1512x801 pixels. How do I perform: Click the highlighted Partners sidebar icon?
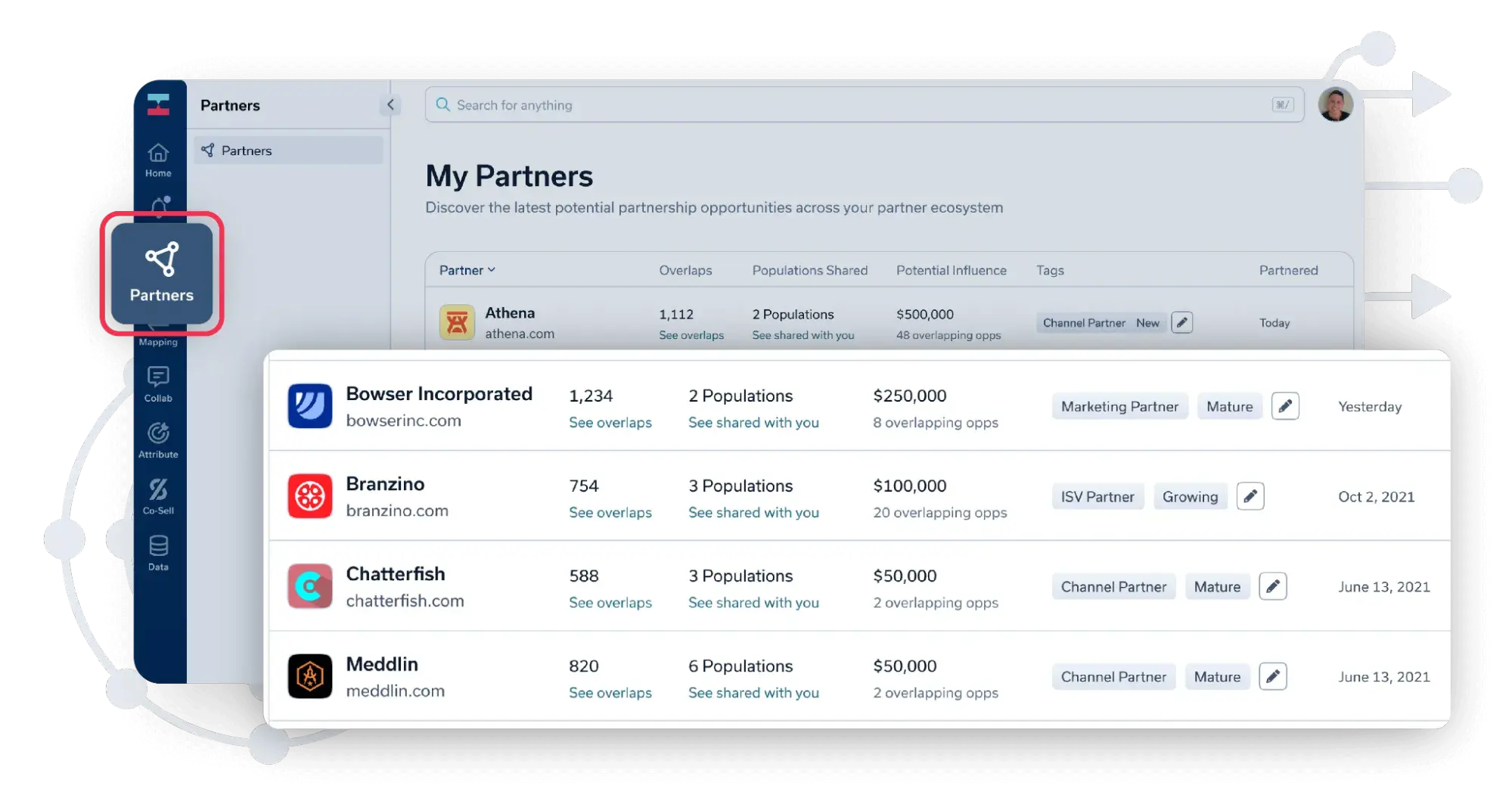[162, 273]
